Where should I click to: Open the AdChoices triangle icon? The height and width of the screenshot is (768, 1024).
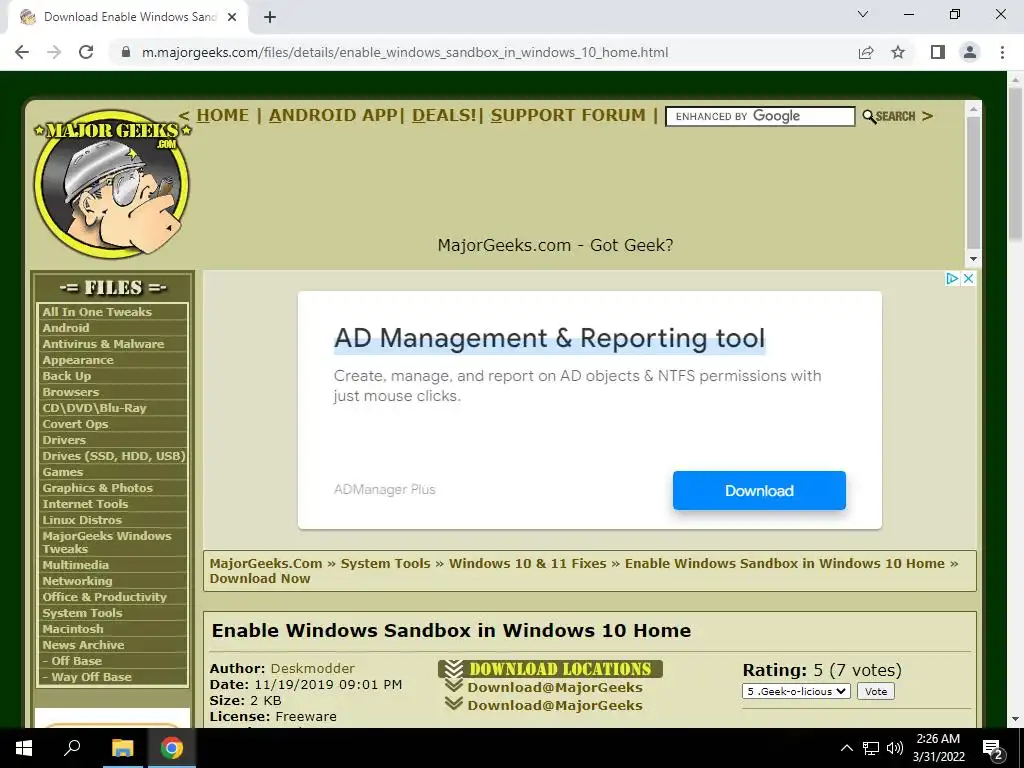(952, 279)
